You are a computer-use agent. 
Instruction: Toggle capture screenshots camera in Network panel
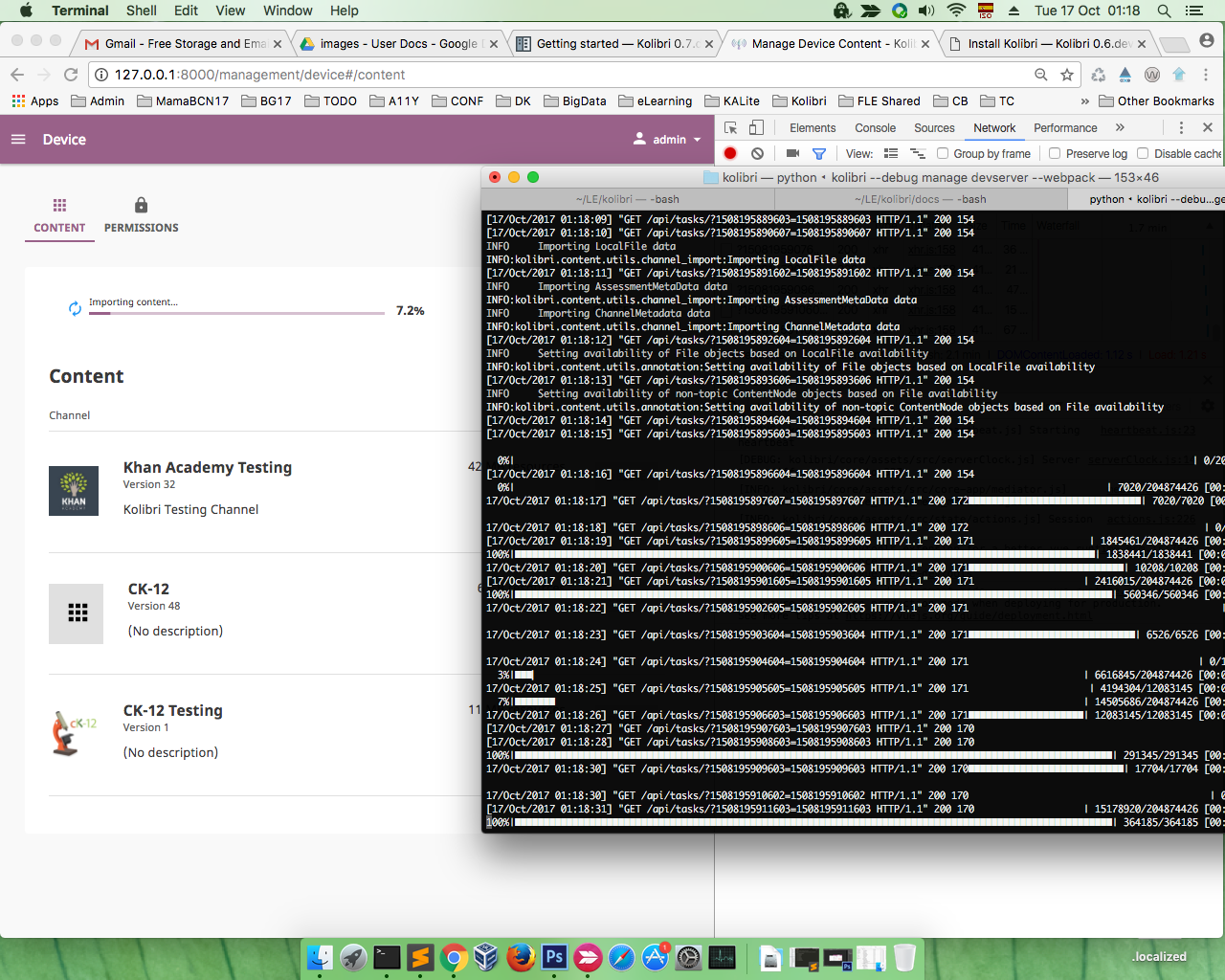pyautogui.click(x=792, y=153)
